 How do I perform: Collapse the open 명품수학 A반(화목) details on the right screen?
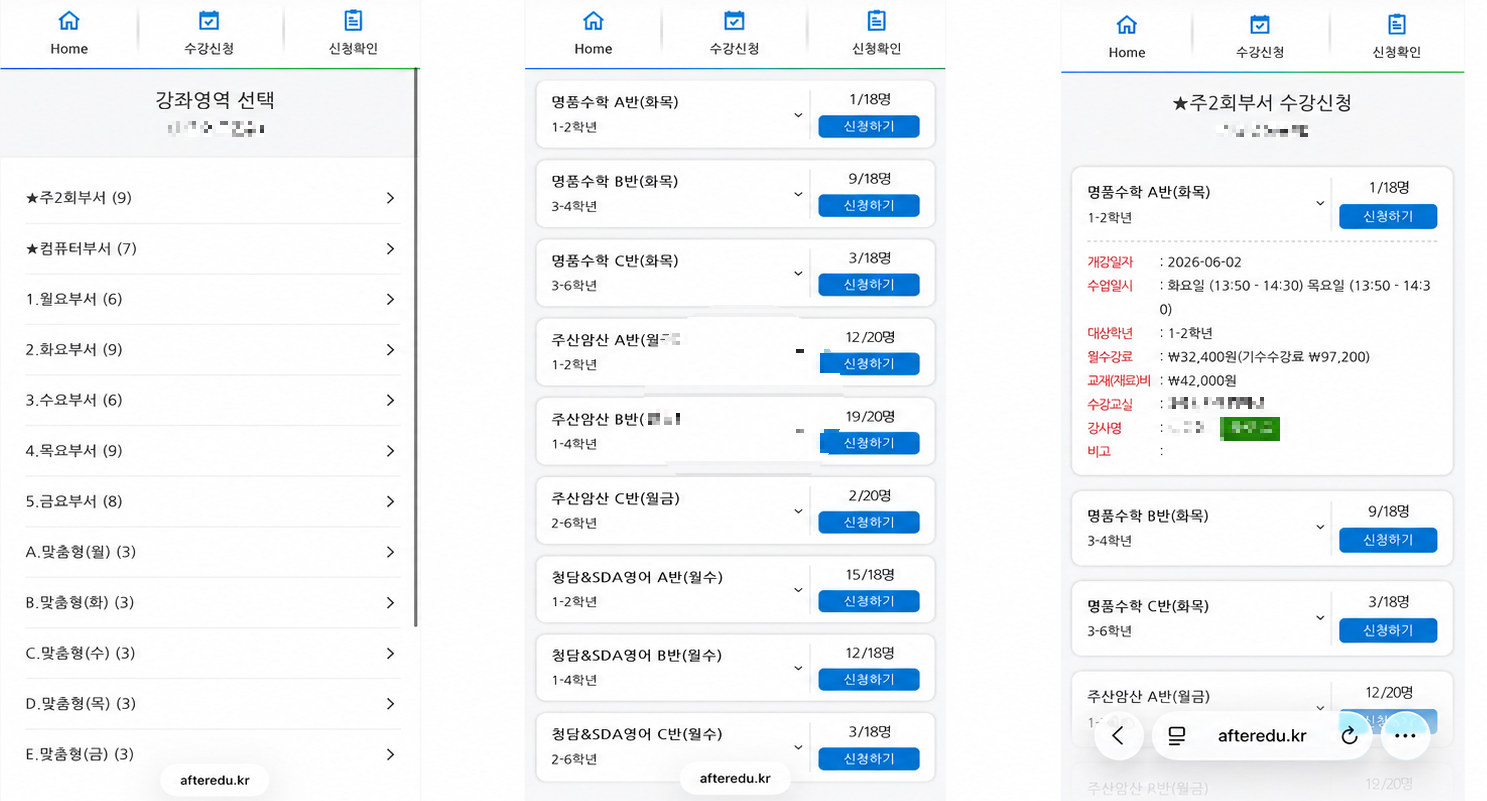[1320, 203]
